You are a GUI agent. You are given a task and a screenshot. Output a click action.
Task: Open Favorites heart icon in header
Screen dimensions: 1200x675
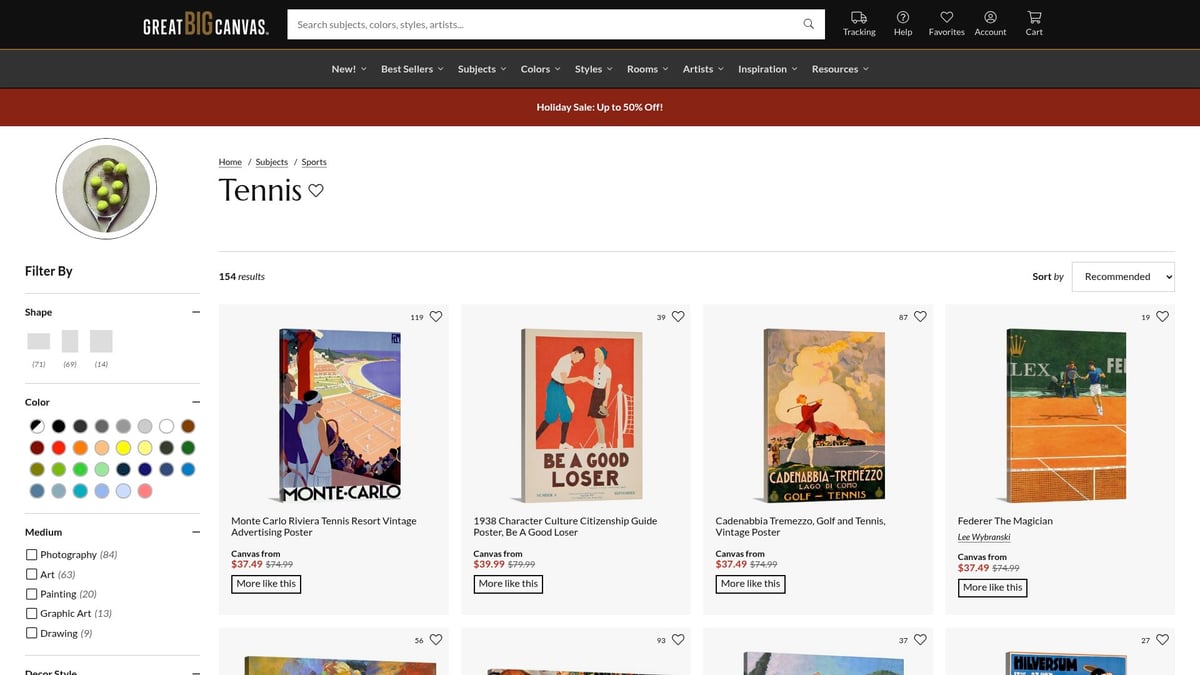click(946, 18)
